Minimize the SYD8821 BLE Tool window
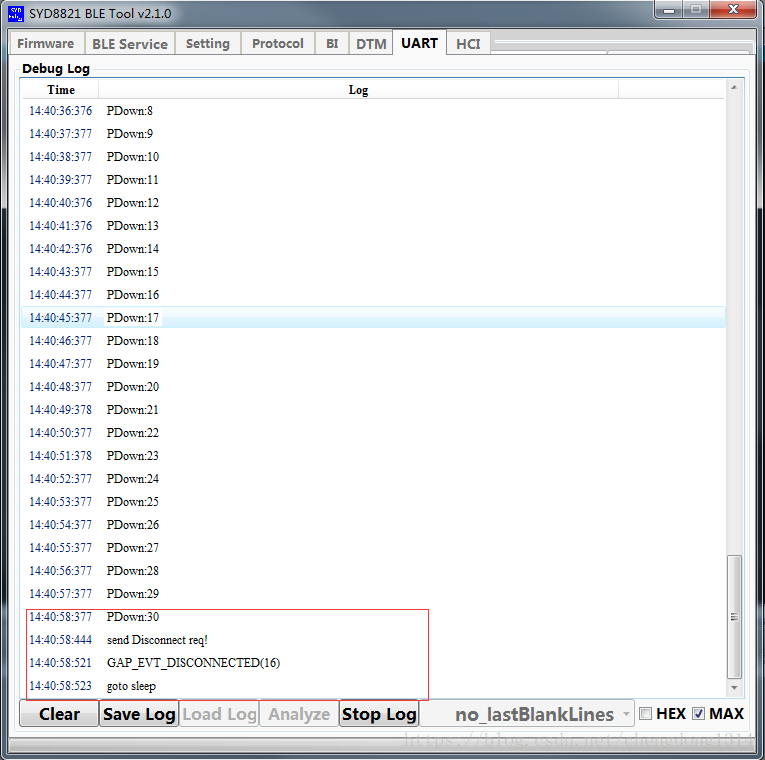 tap(669, 10)
